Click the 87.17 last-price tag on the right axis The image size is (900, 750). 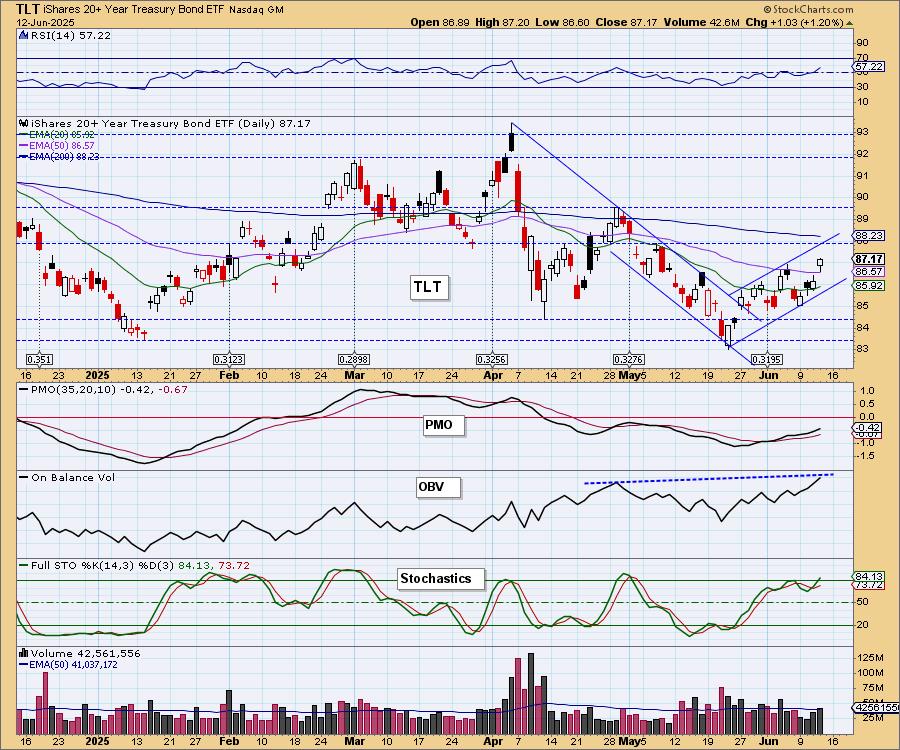(x=868, y=259)
